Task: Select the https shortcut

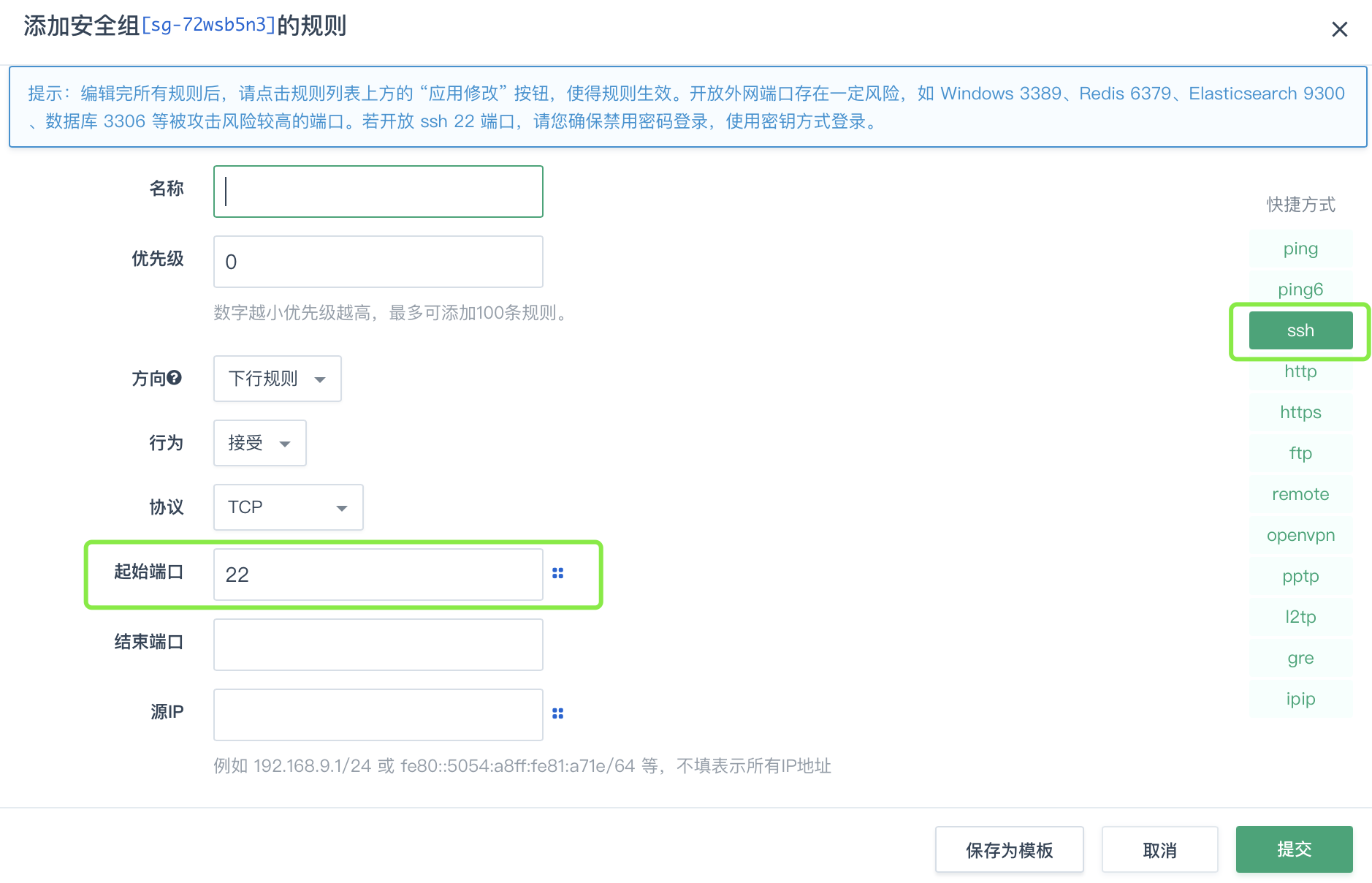Action: pyautogui.click(x=1300, y=412)
